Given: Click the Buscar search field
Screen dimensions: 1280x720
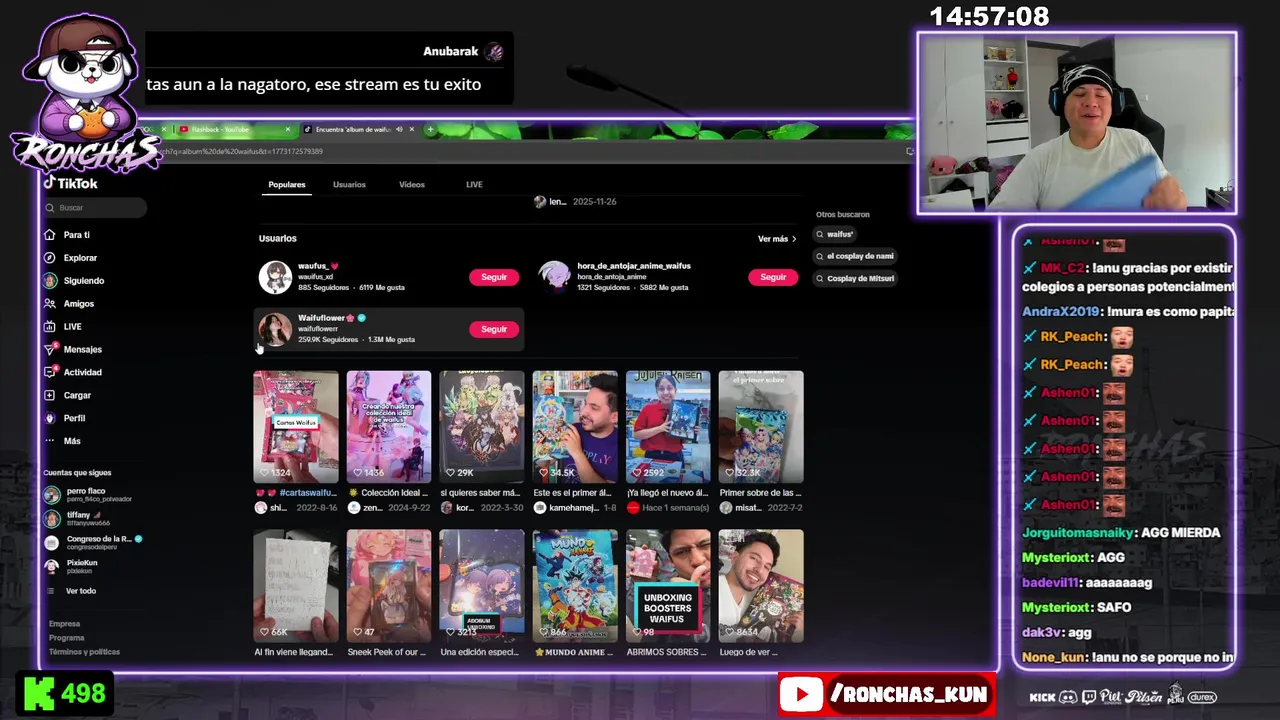Looking at the screenshot, I should coord(95,207).
